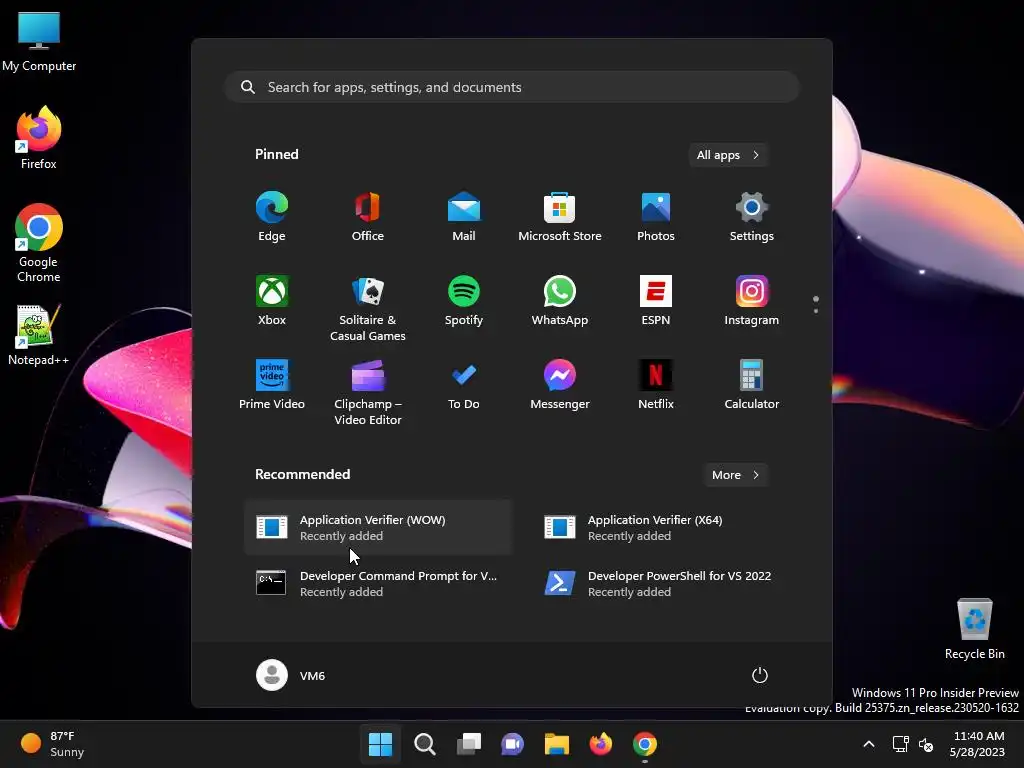Screen dimensions: 1024x768
Task: Open Clipchamp Video Editor
Action: click(x=368, y=393)
